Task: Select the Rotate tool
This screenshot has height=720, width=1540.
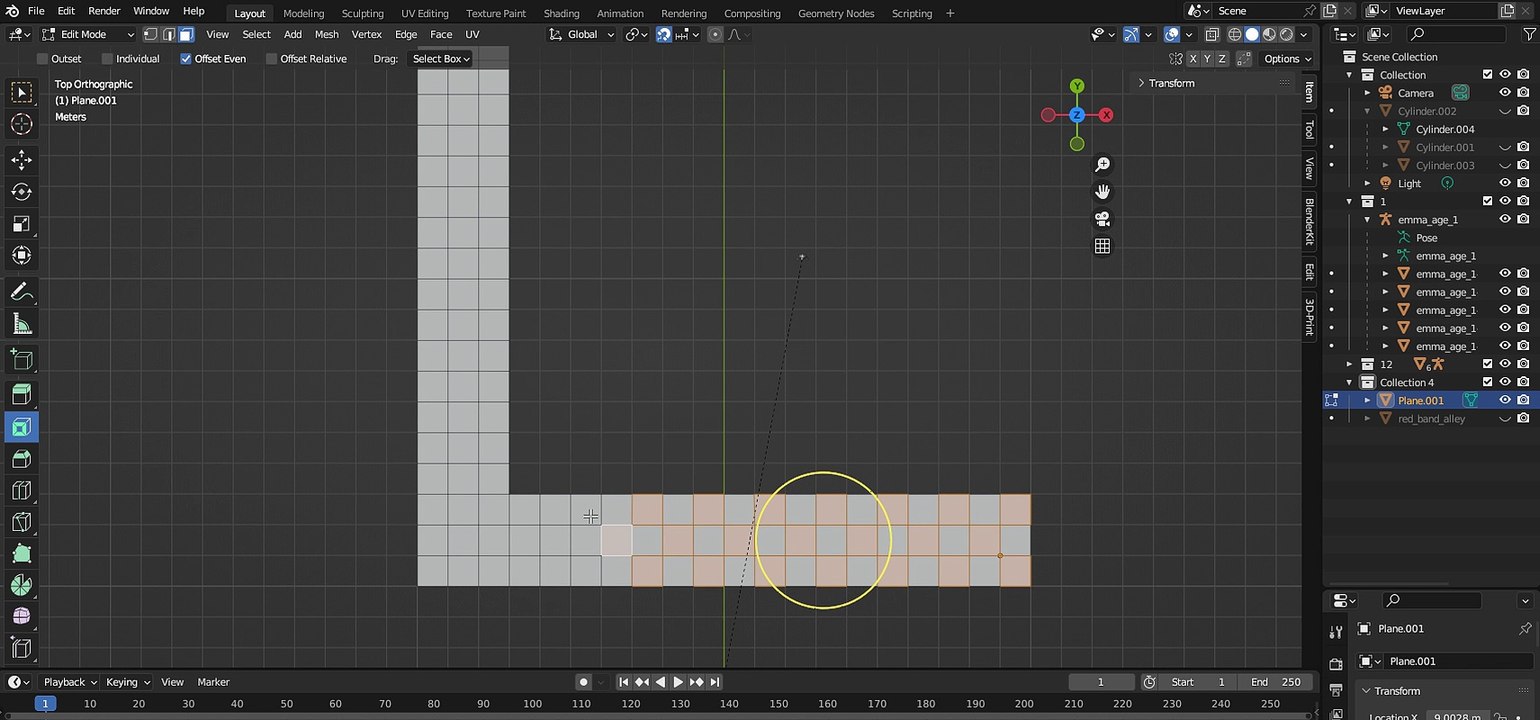Action: pos(21,192)
